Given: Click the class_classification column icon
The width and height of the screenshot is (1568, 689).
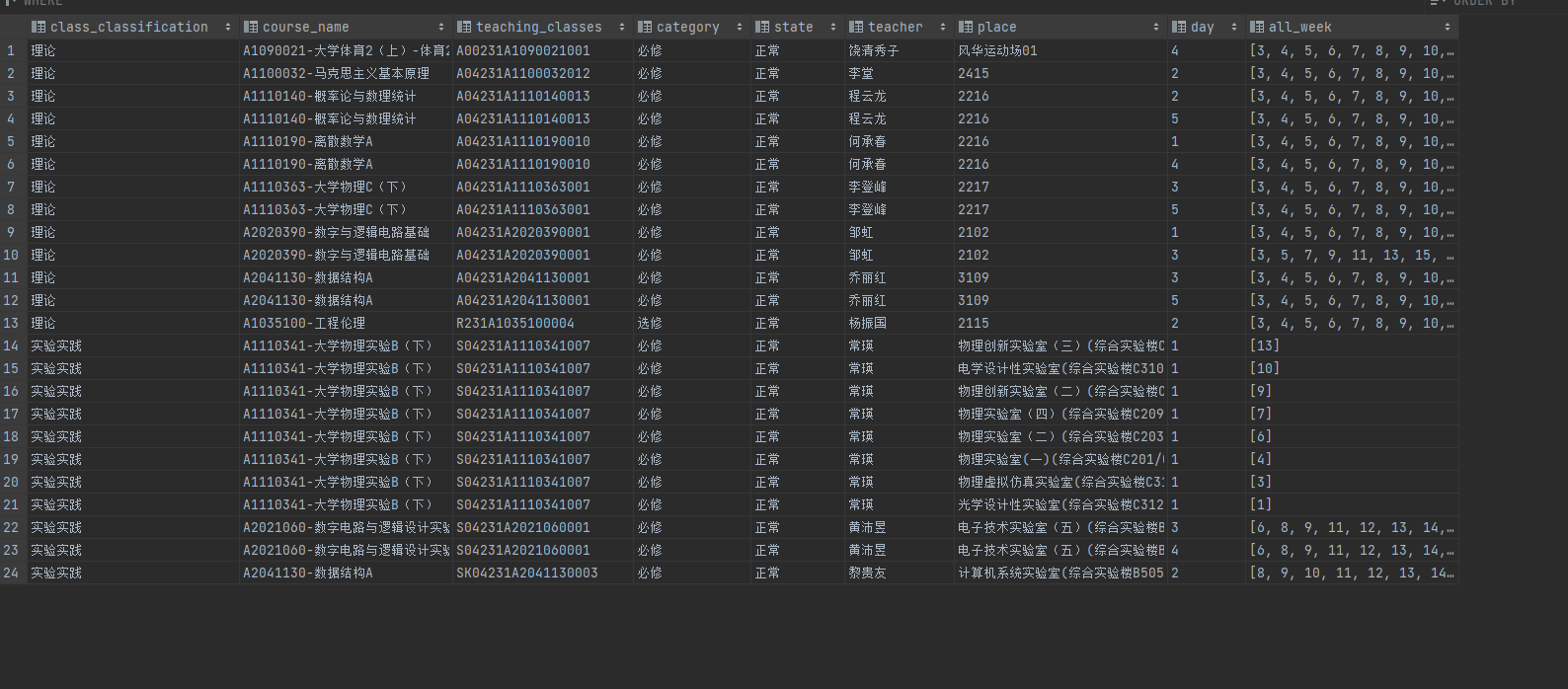Looking at the screenshot, I should click(x=39, y=28).
